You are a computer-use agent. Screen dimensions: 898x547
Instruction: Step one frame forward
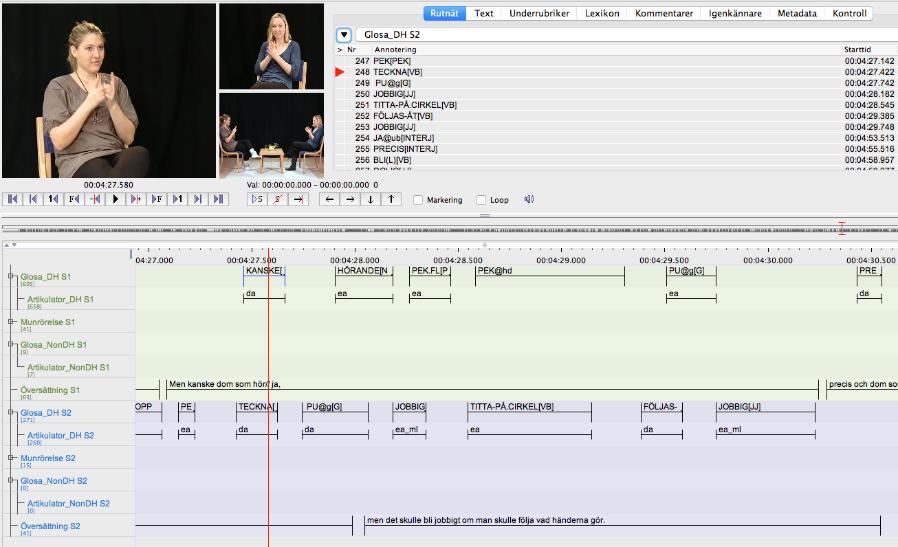(157, 199)
